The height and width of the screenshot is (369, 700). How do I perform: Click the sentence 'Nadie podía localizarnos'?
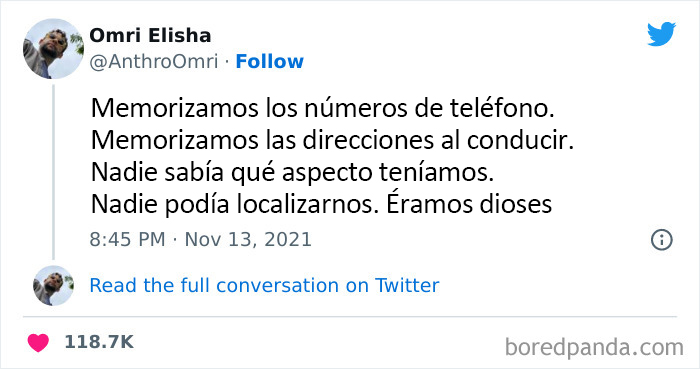click(x=235, y=205)
